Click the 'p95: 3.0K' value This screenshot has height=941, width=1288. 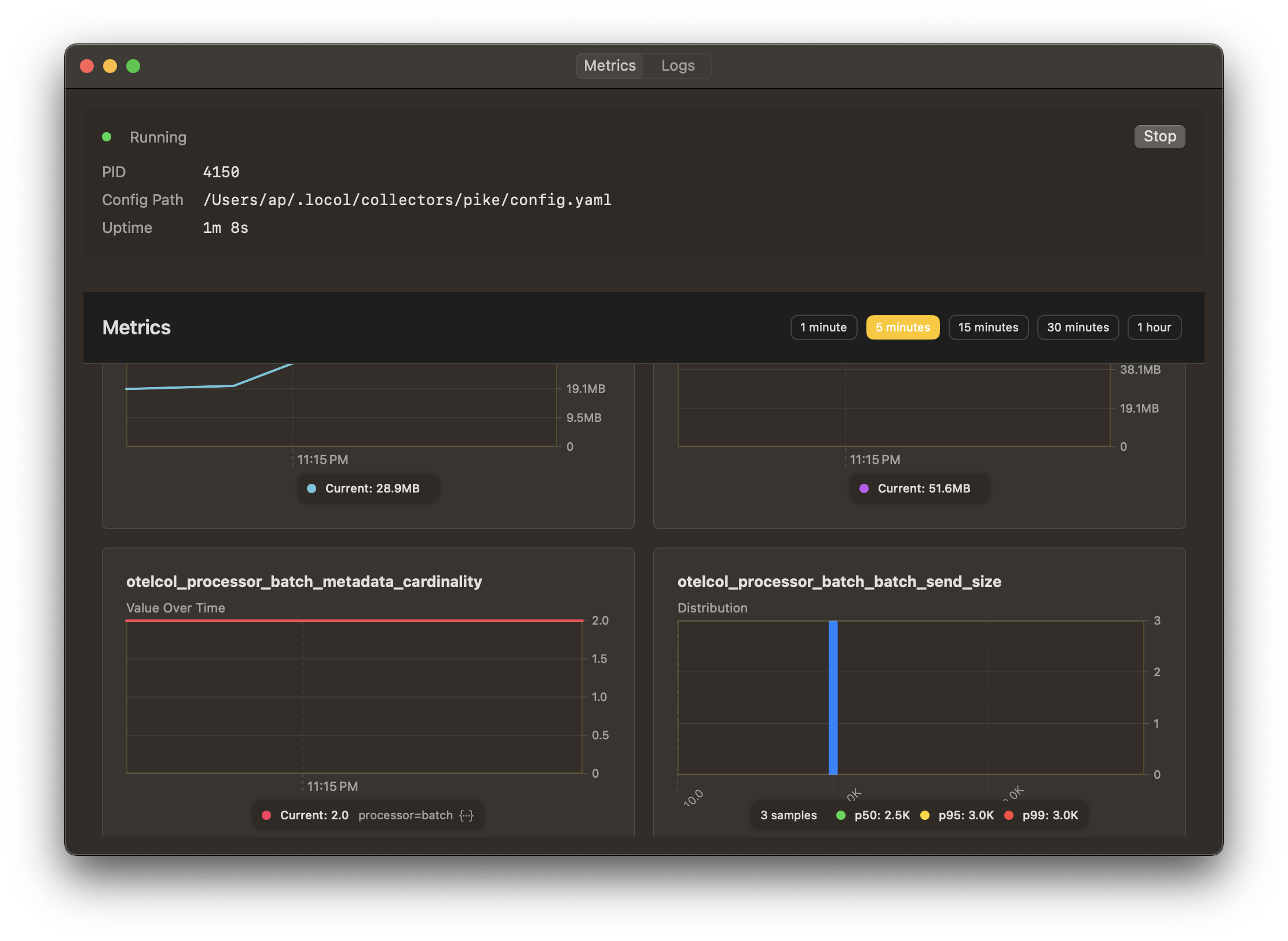[x=966, y=815]
